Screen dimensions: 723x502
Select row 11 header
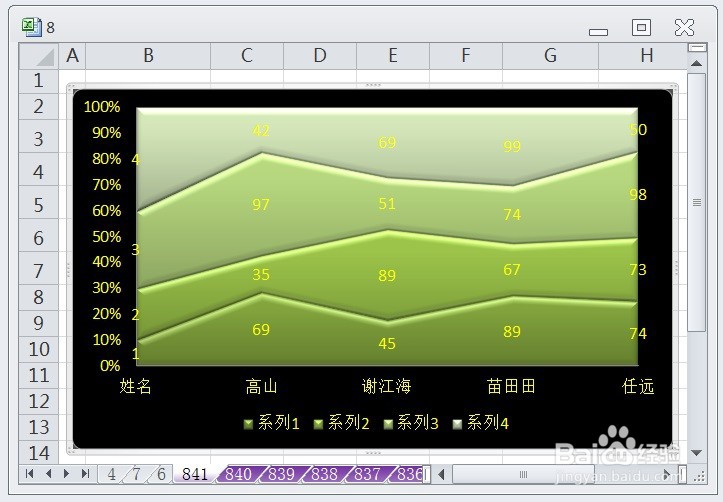point(39,375)
